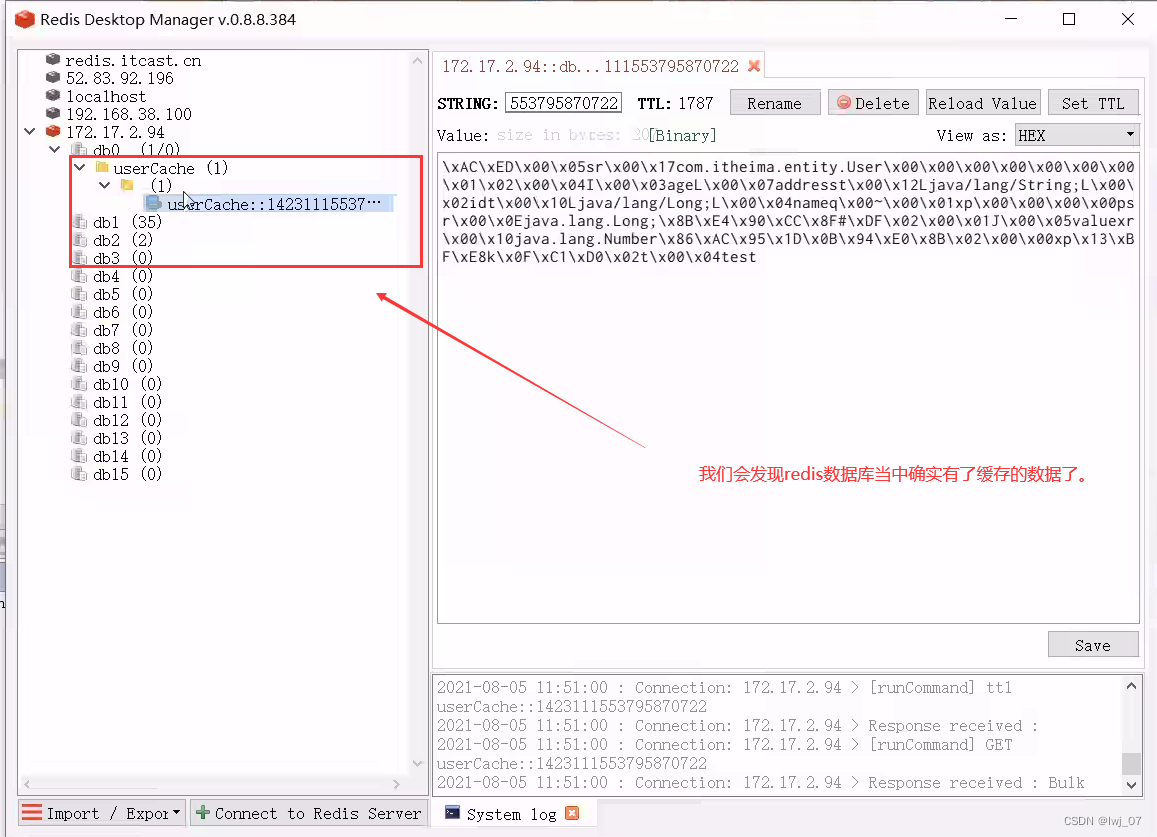The width and height of the screenshot is (1157, 837).
Task: Collapse the nested (1) subfolder node
Action: (105, 185)
